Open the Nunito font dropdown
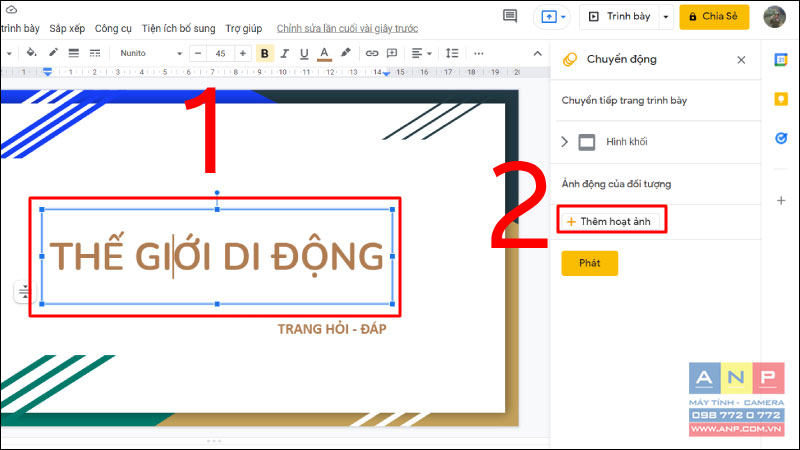The image size is (800, 450). [x=149, y=53]
